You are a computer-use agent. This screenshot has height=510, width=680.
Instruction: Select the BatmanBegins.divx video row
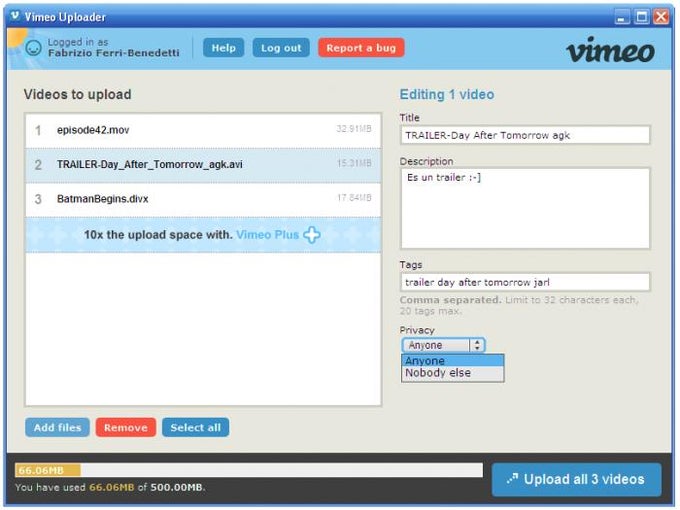click(203, 199)
